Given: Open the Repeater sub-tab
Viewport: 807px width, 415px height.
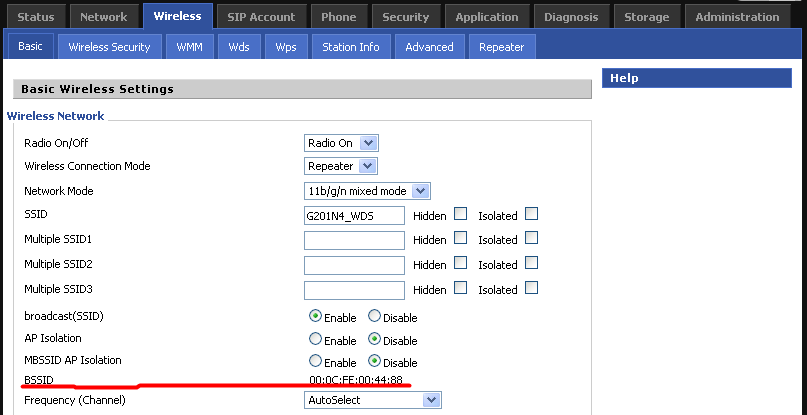Looking at the screenshot, I should coord(501,47).
